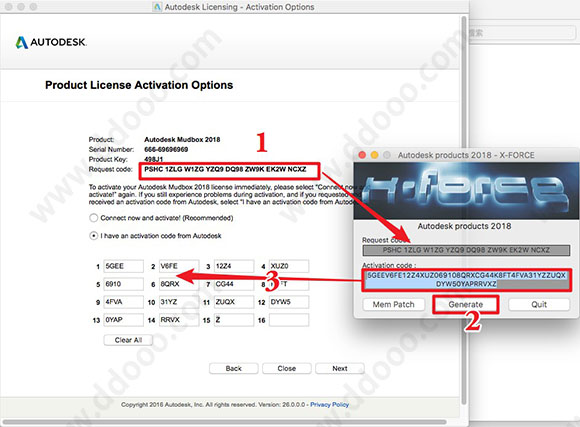Click activation field 14 containing RRVX
Screen dimensions: 580x427
click(179, 320)
